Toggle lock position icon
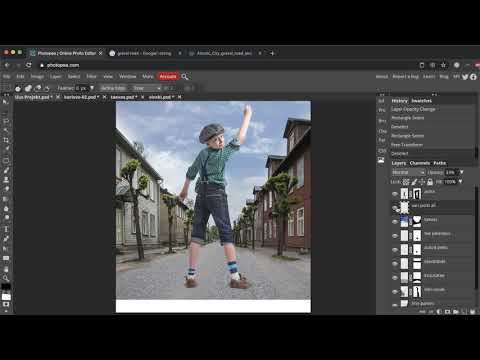 click(x=422, y=182)
